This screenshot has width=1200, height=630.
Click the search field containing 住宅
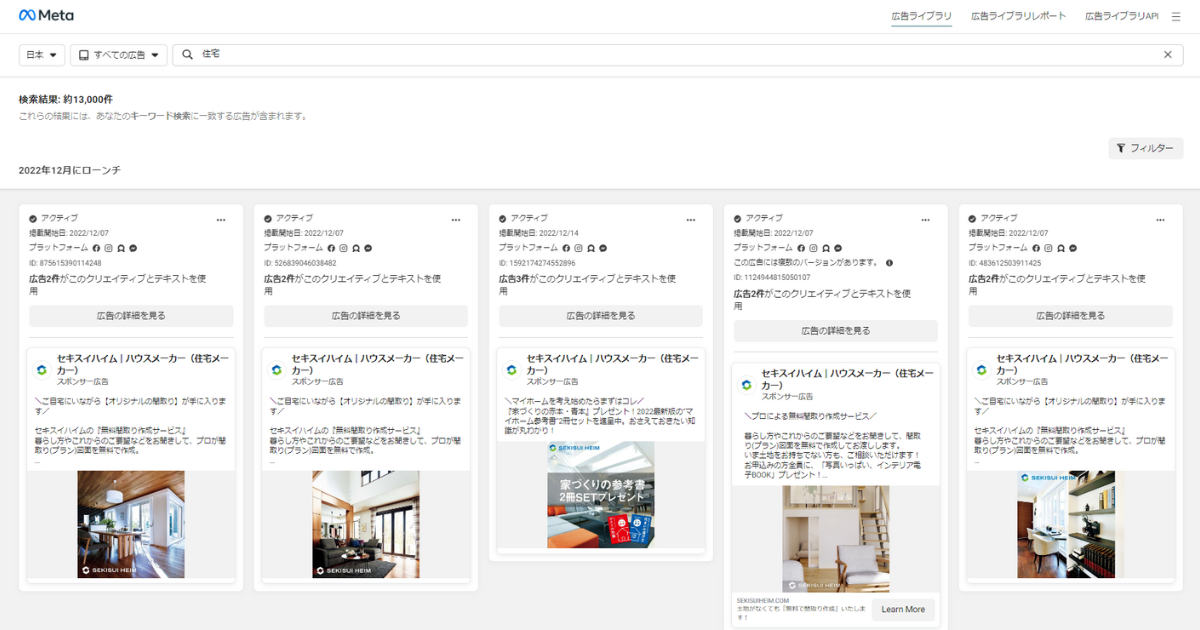tap(677, 55)
